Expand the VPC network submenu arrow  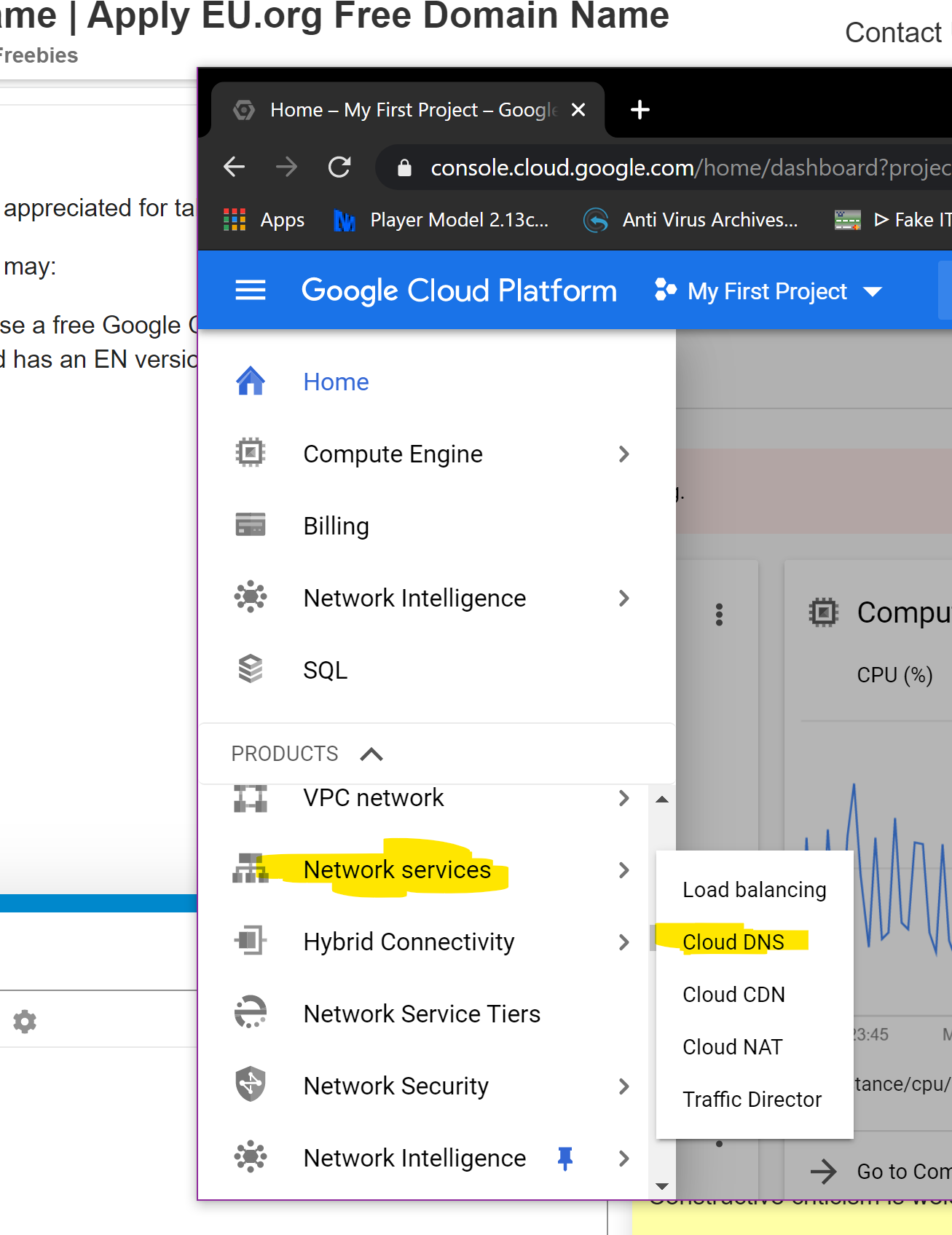click(x=623, y=798)
